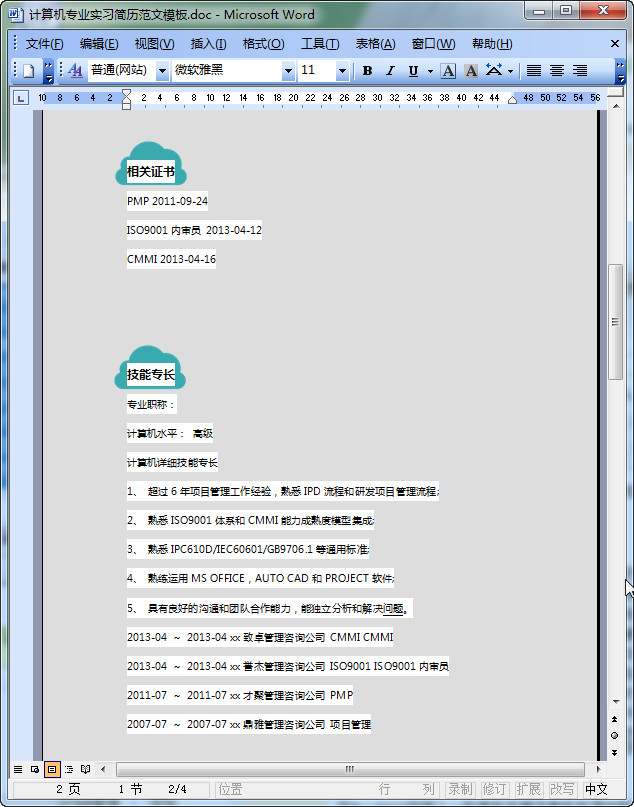Open the 表格(A) menu

click(x=376, y=44)
